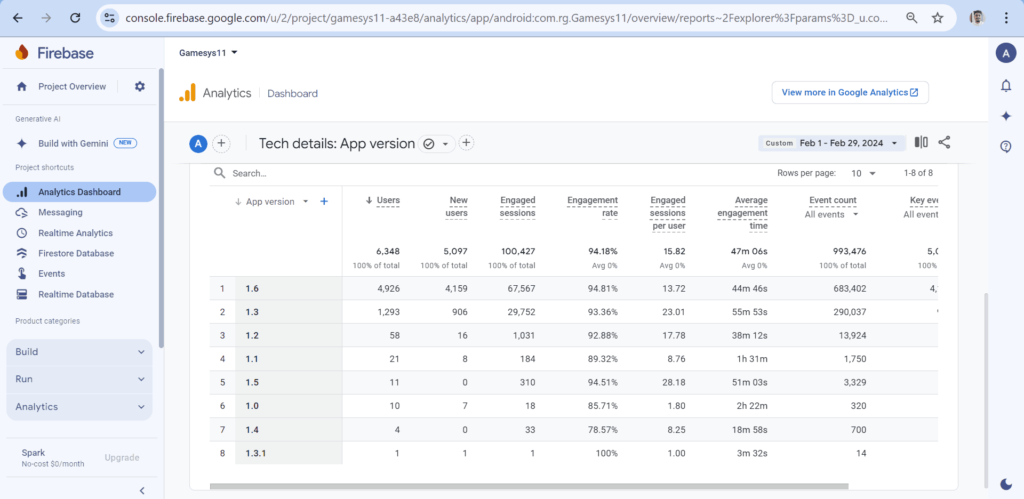Image resolution: width=1024 pixels, height=499 pixels.
Task: Expand the Run product category
Action: click(x=80, y=380)
